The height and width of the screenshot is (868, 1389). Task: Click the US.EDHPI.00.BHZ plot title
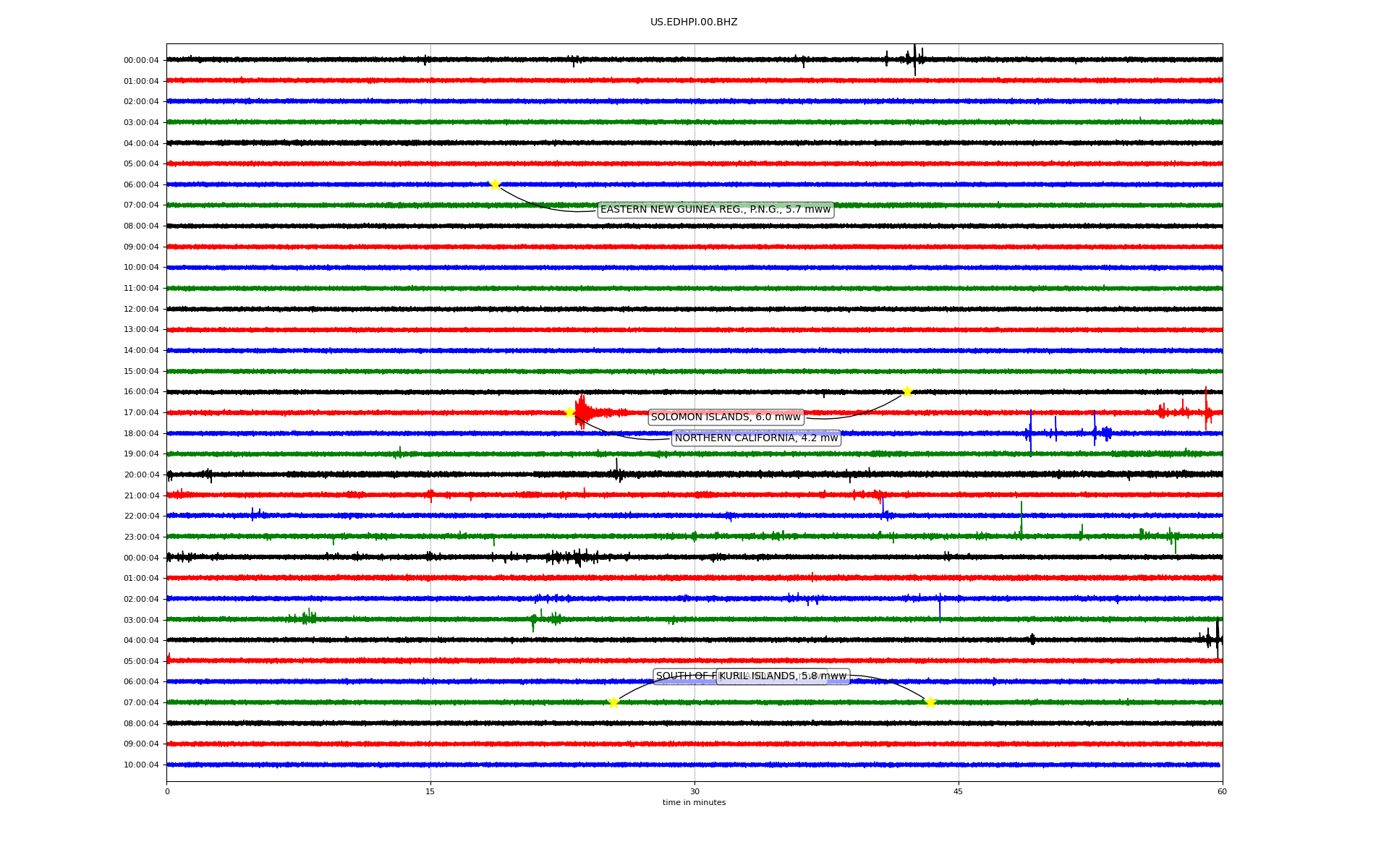coord(694,22)
